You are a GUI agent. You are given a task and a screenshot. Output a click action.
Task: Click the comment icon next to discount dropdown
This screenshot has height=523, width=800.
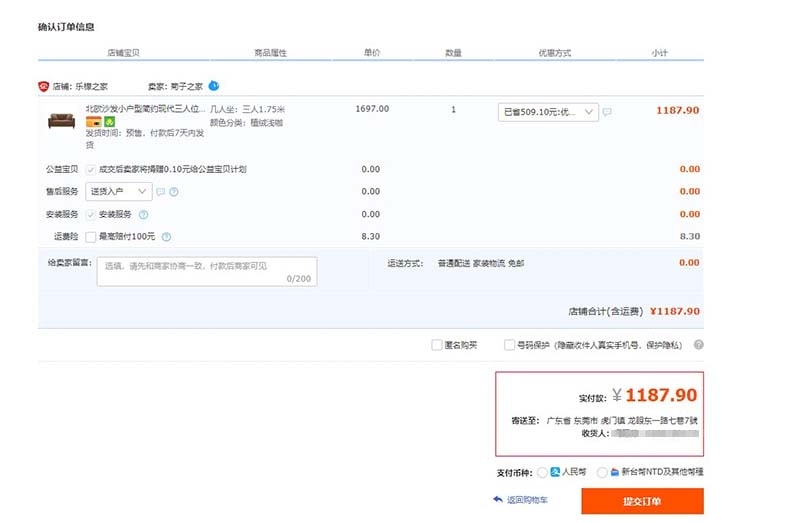(607, 112)
